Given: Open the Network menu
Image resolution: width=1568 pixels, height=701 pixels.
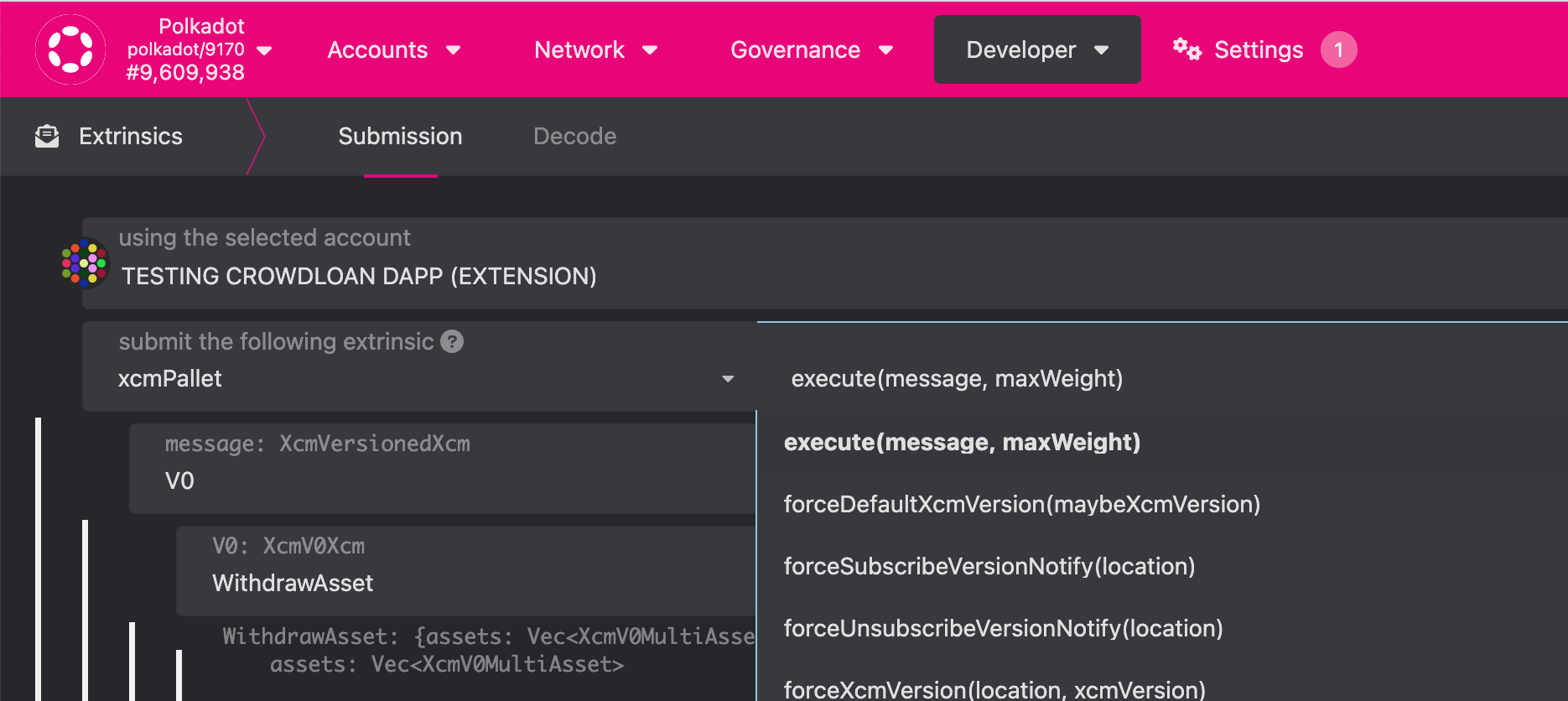Looking at the screenshot, I should pyautogui.click(x=595, y=49).
